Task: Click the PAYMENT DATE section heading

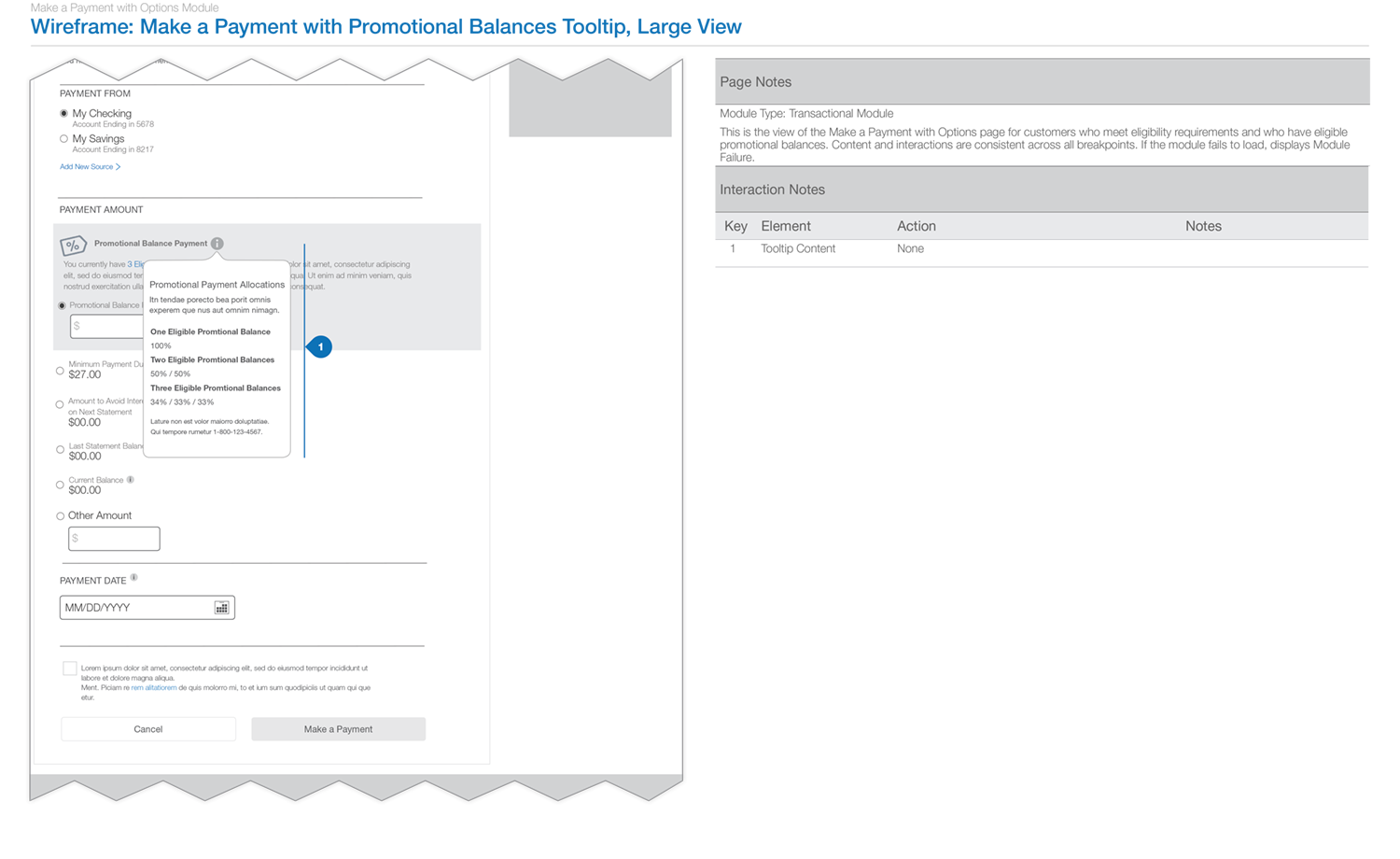Action: click(x=92, y=581)
